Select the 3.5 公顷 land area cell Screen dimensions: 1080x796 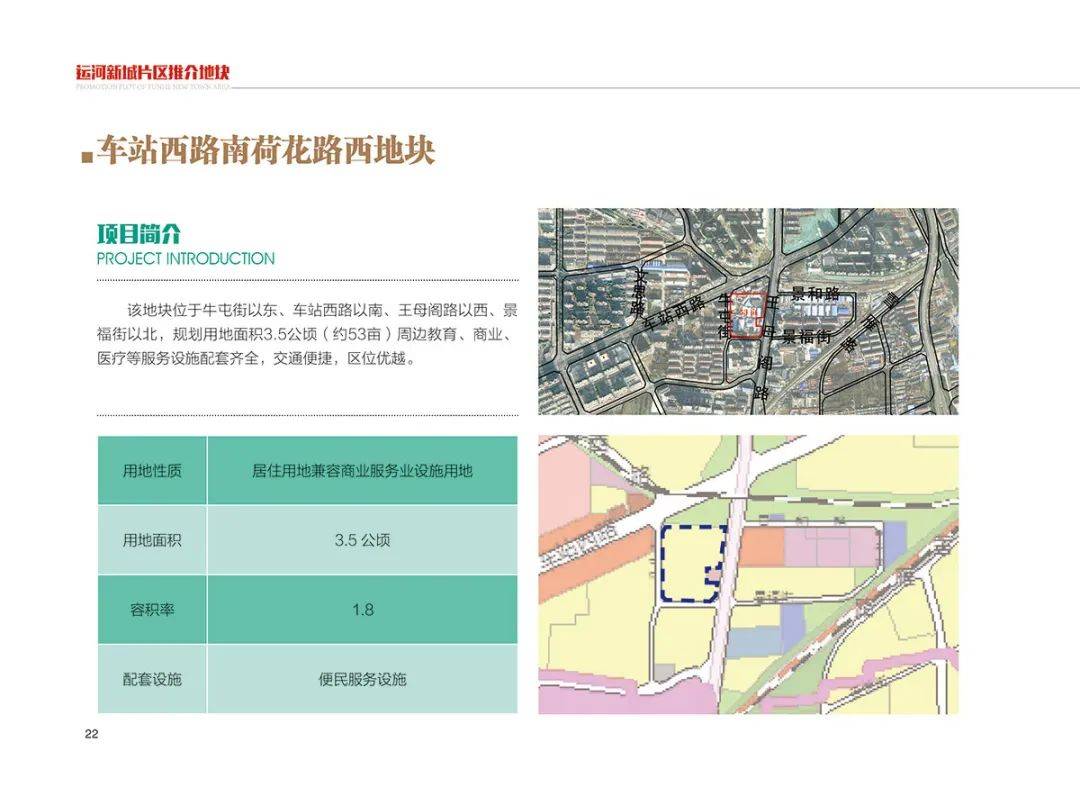pos(362,540)
